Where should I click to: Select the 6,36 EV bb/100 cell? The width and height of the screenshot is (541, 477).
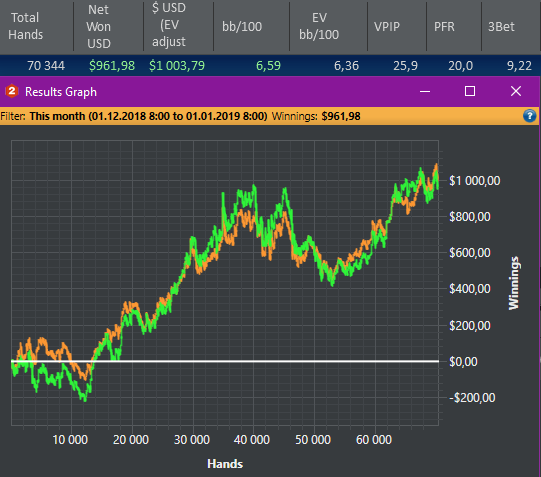pyautogui.click(x=346, y=66)
